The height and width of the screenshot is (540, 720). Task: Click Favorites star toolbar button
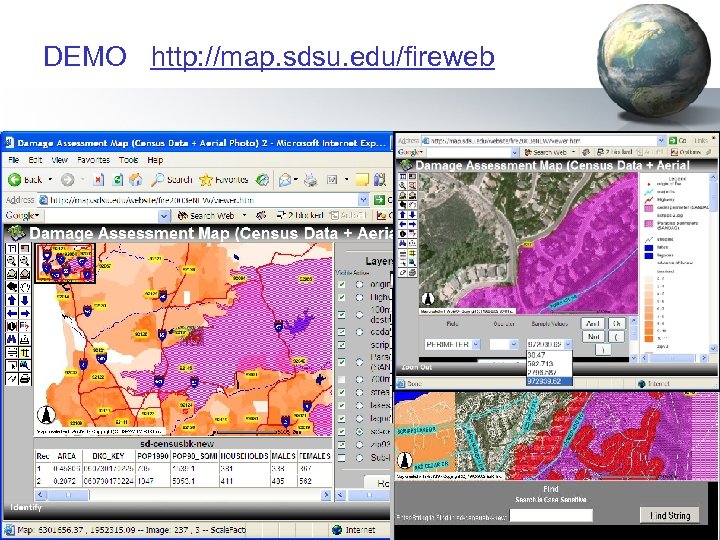224,180
